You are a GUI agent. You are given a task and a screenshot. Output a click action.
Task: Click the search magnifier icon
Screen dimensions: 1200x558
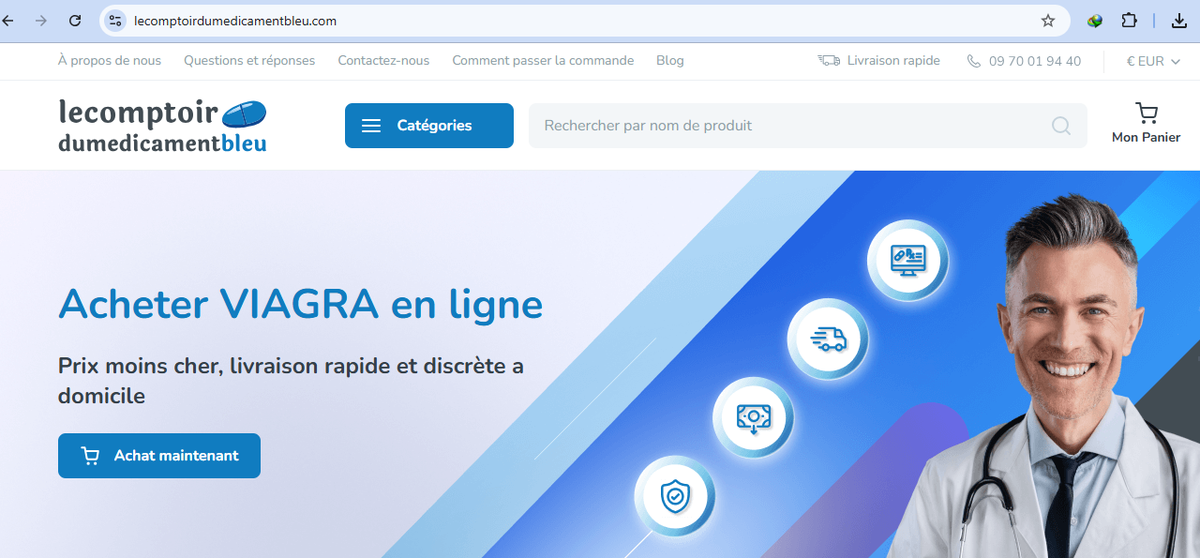point(1061,126)
